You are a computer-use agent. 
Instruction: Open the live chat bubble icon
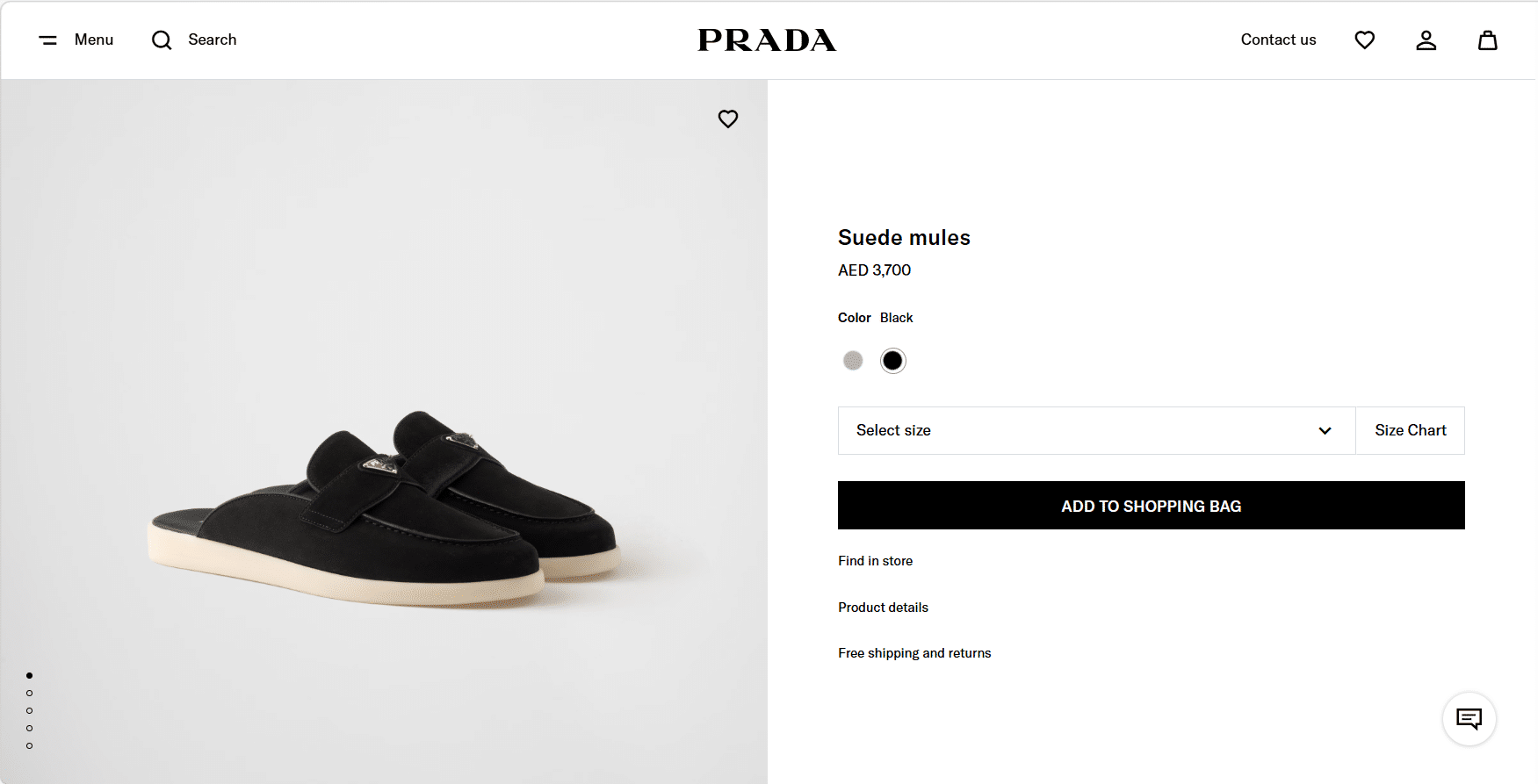point(1469,719)
